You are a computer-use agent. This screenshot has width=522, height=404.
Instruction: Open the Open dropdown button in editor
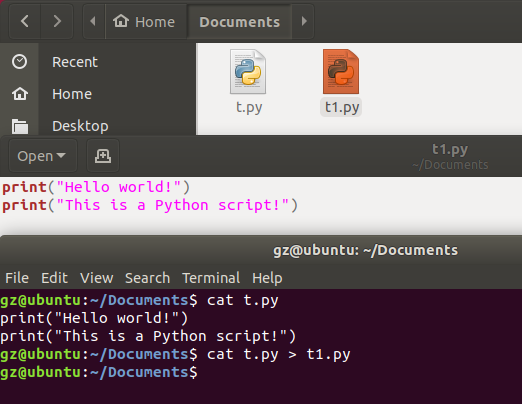pyautogui.click(x=42, y=156)
